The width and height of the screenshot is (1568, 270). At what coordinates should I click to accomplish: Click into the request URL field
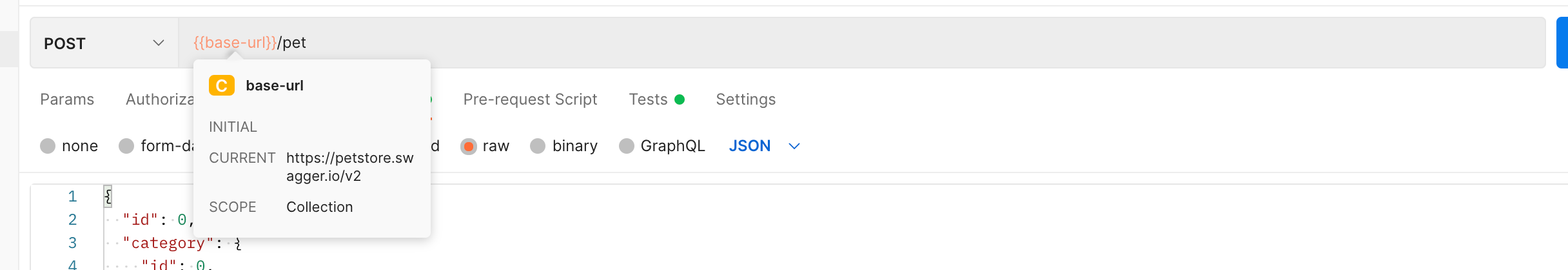tap(862, 43)
